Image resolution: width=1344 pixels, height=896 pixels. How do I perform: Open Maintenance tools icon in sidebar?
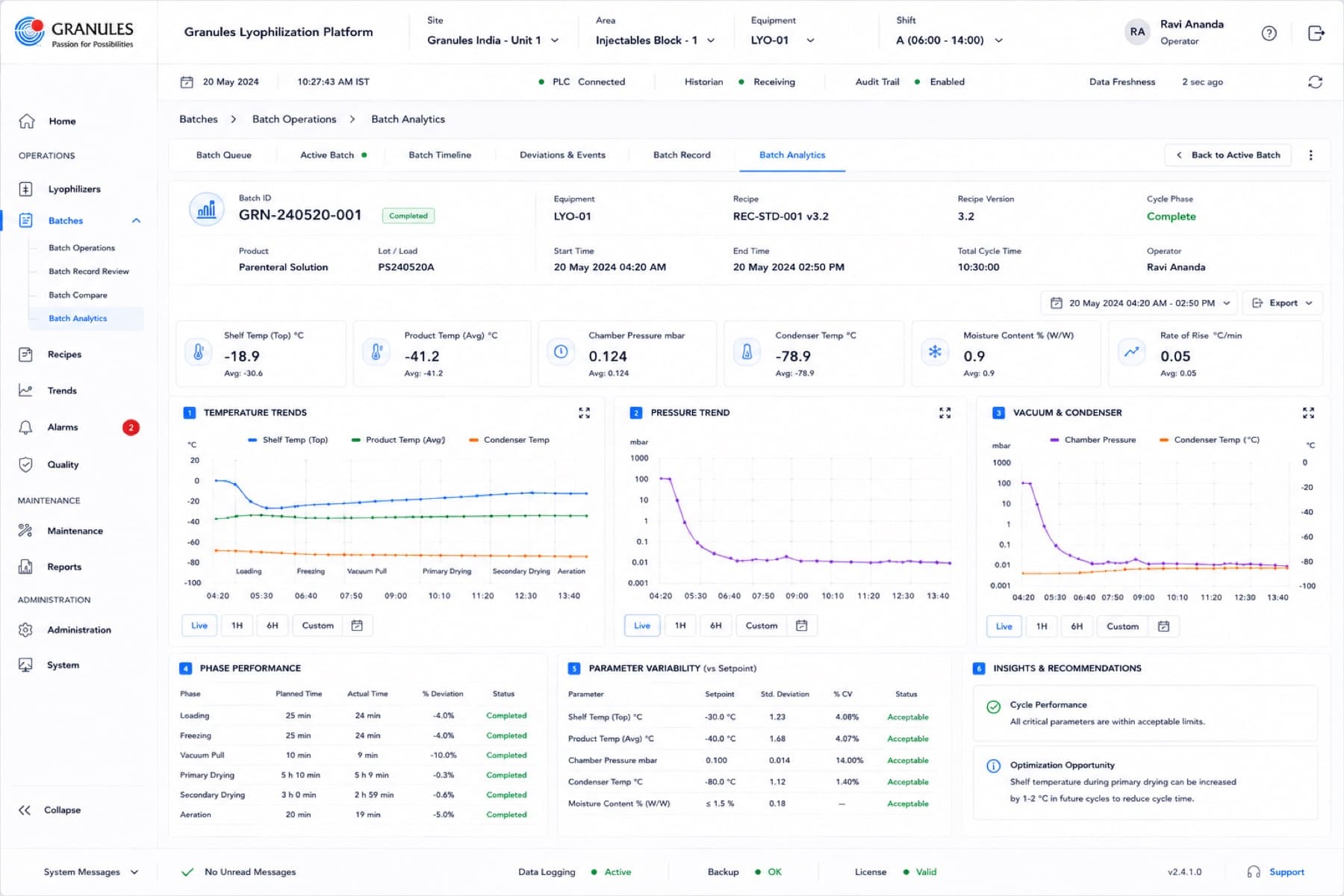(25, 531)
